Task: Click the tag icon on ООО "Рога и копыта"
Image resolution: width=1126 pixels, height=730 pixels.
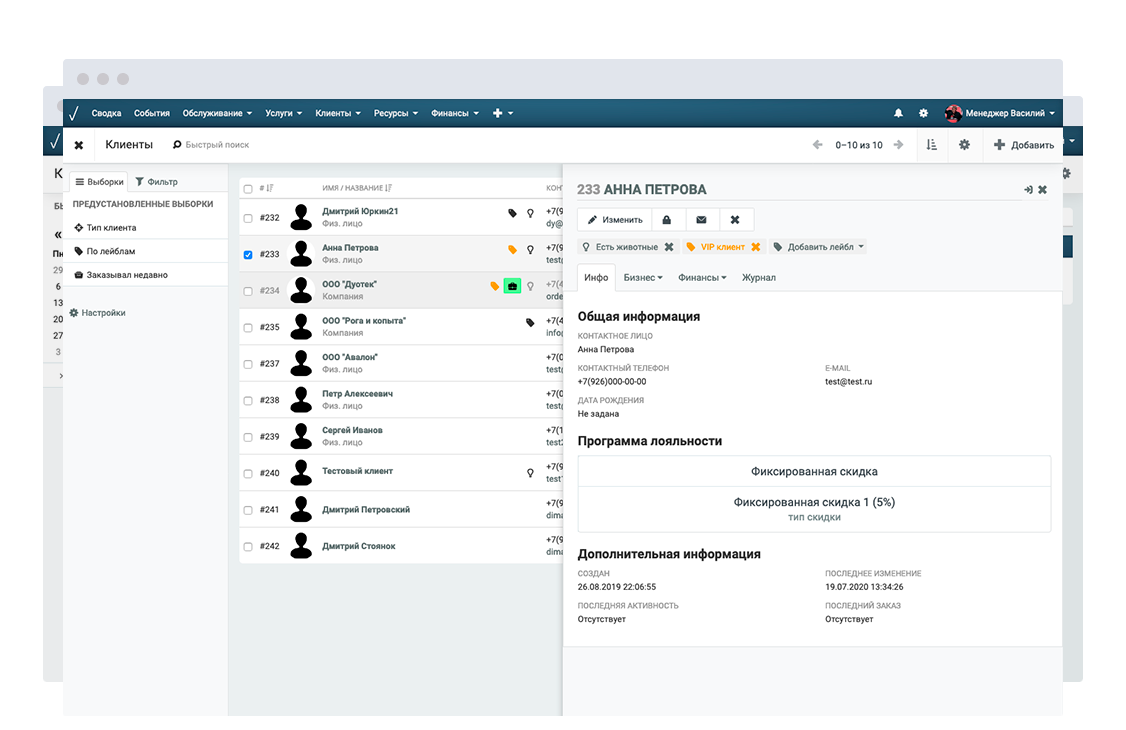Action: click(x=530, y=323)
